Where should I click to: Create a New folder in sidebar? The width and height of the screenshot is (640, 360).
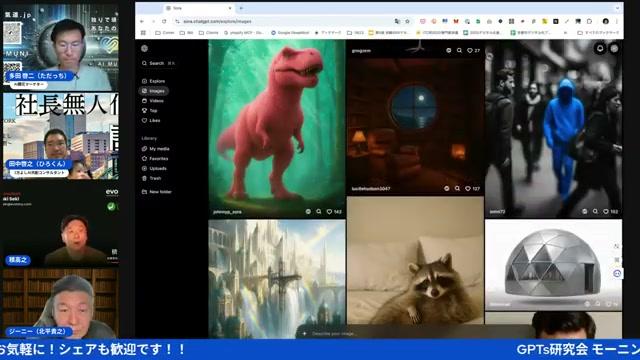click(x=157, y=192)
